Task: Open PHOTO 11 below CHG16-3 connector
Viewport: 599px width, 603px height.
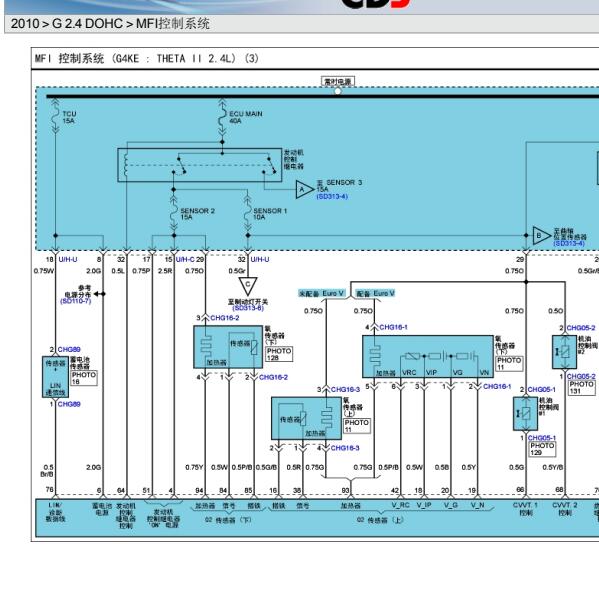Action: (357, 426)
